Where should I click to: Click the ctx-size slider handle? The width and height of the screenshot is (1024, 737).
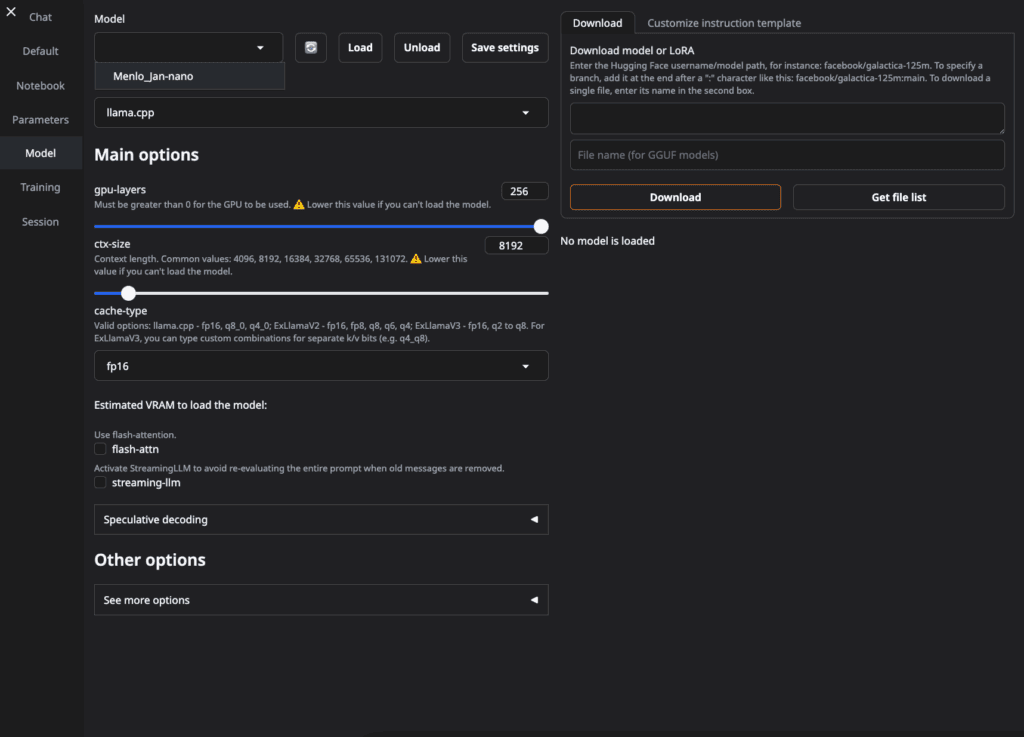[x=128, y=293]
